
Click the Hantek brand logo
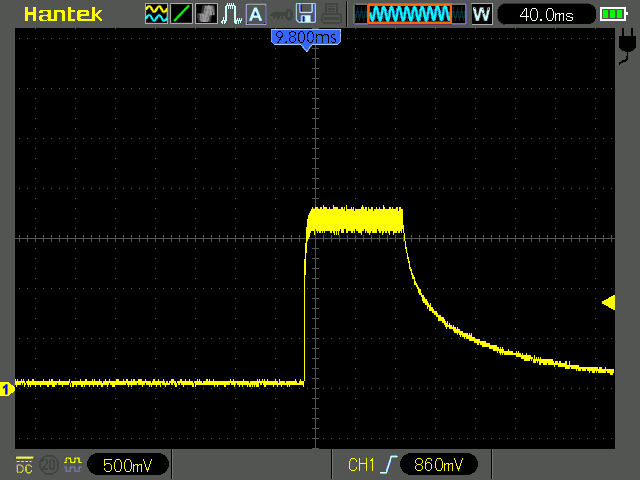[63, 15]
